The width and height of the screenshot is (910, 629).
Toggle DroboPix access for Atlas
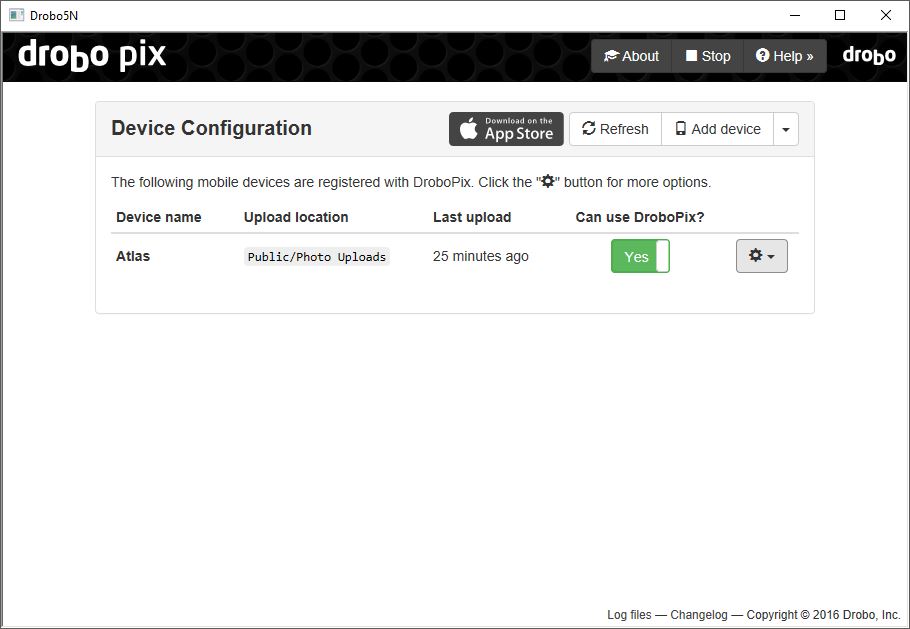click(640, 256)
